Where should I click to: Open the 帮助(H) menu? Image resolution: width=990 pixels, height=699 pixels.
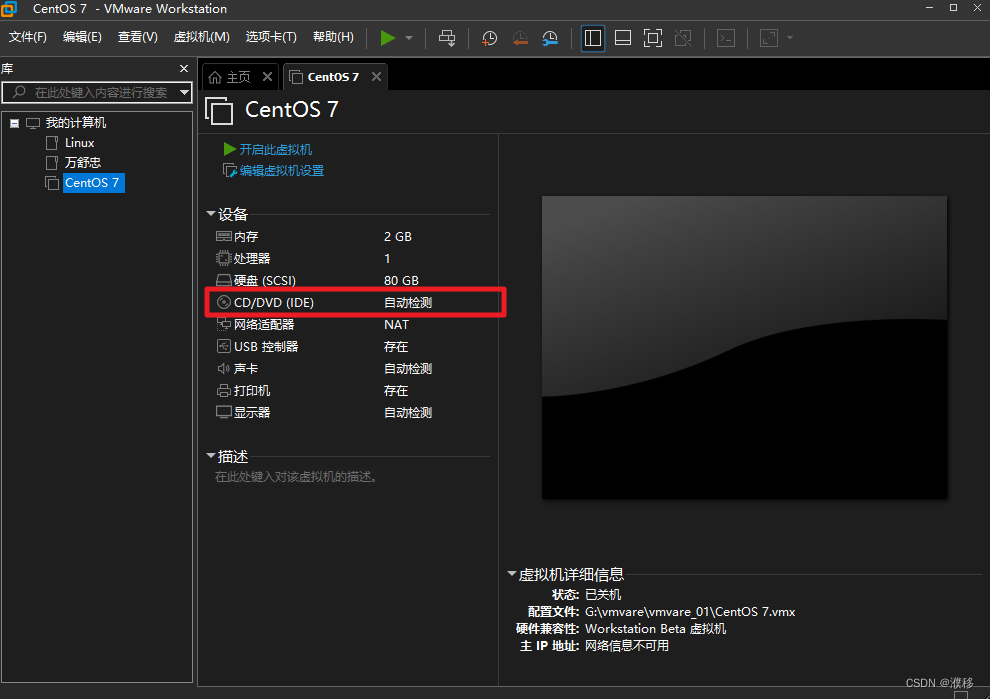click(x=333, y=37)
